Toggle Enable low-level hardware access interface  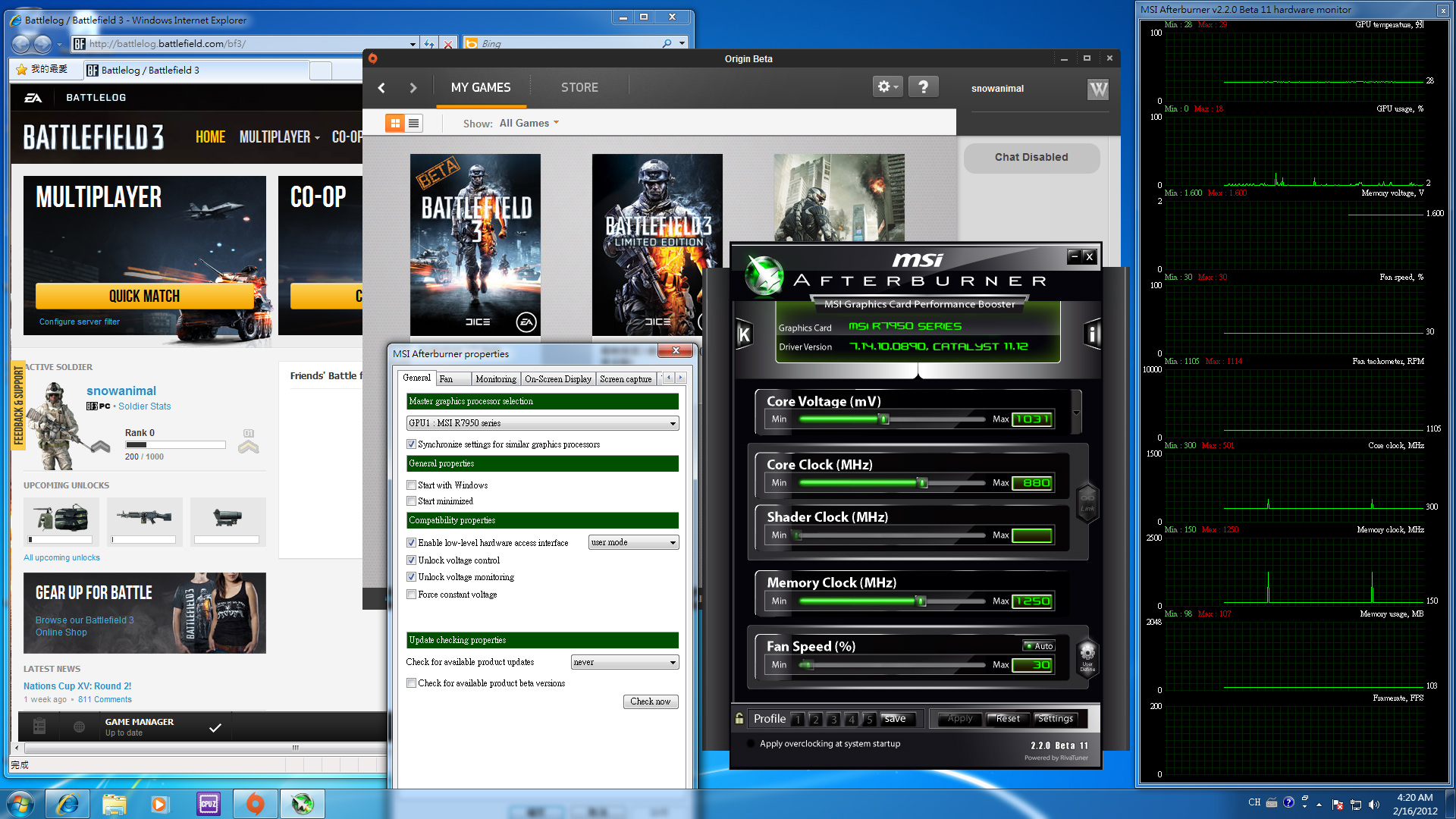pos(412,543)
